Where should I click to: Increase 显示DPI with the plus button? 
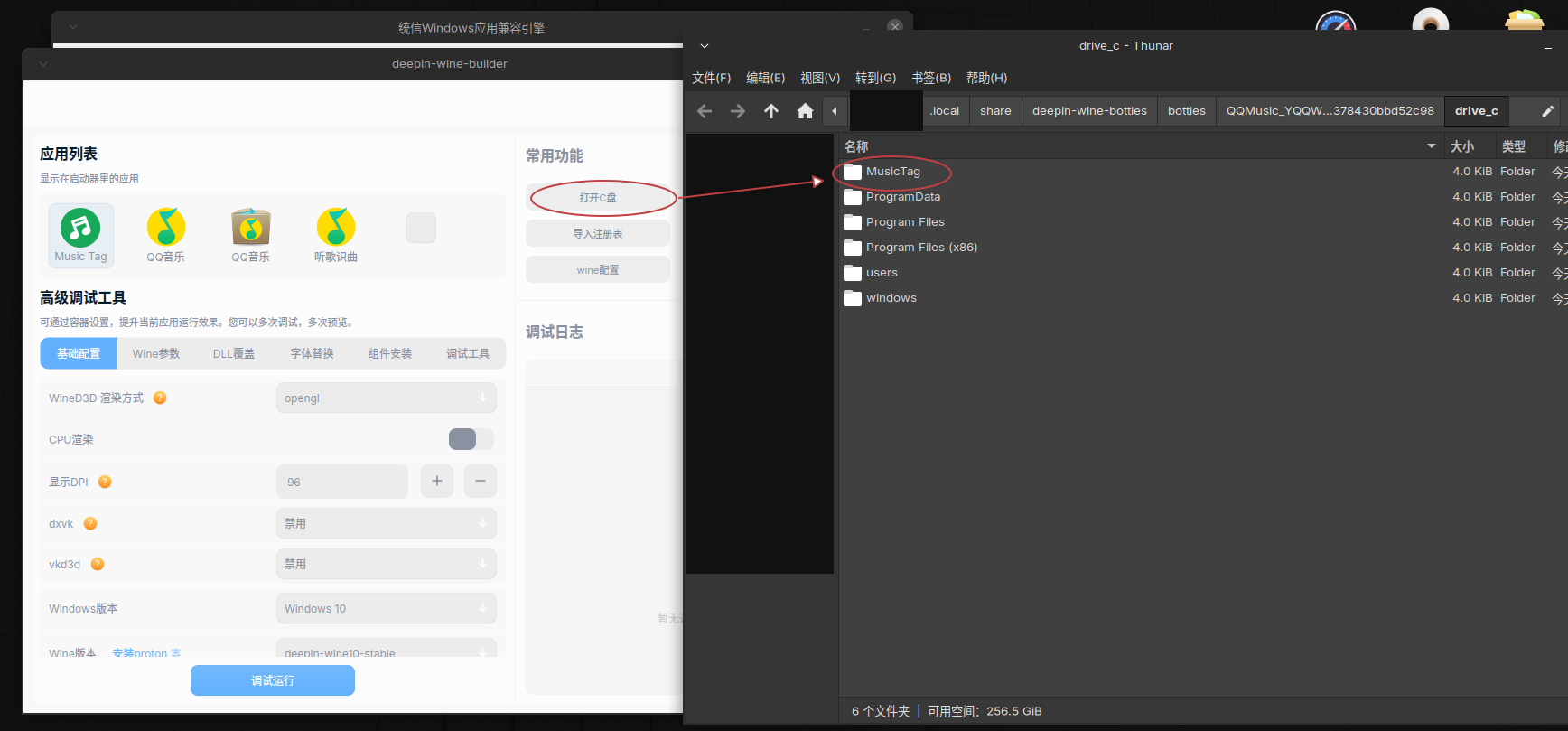coord(437,482)
